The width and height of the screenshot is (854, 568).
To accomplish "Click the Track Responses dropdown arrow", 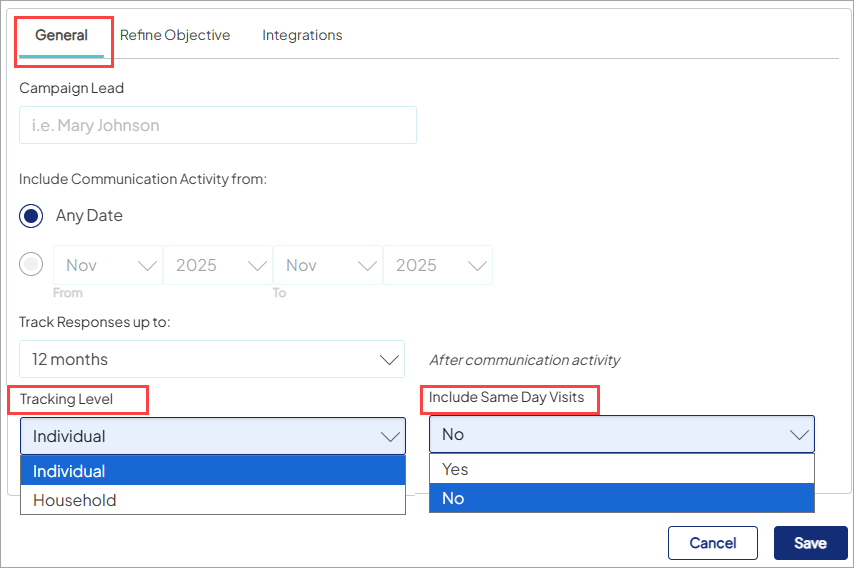I will pos(388,359).
